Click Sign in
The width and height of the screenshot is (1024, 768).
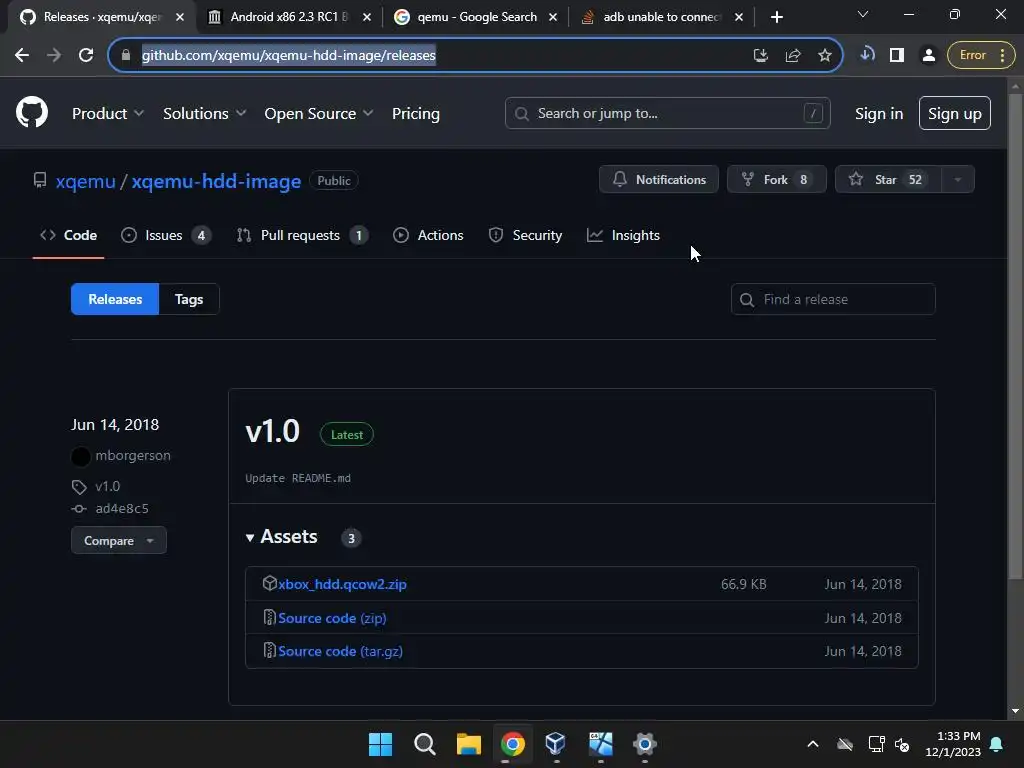(x=879, y=113)
